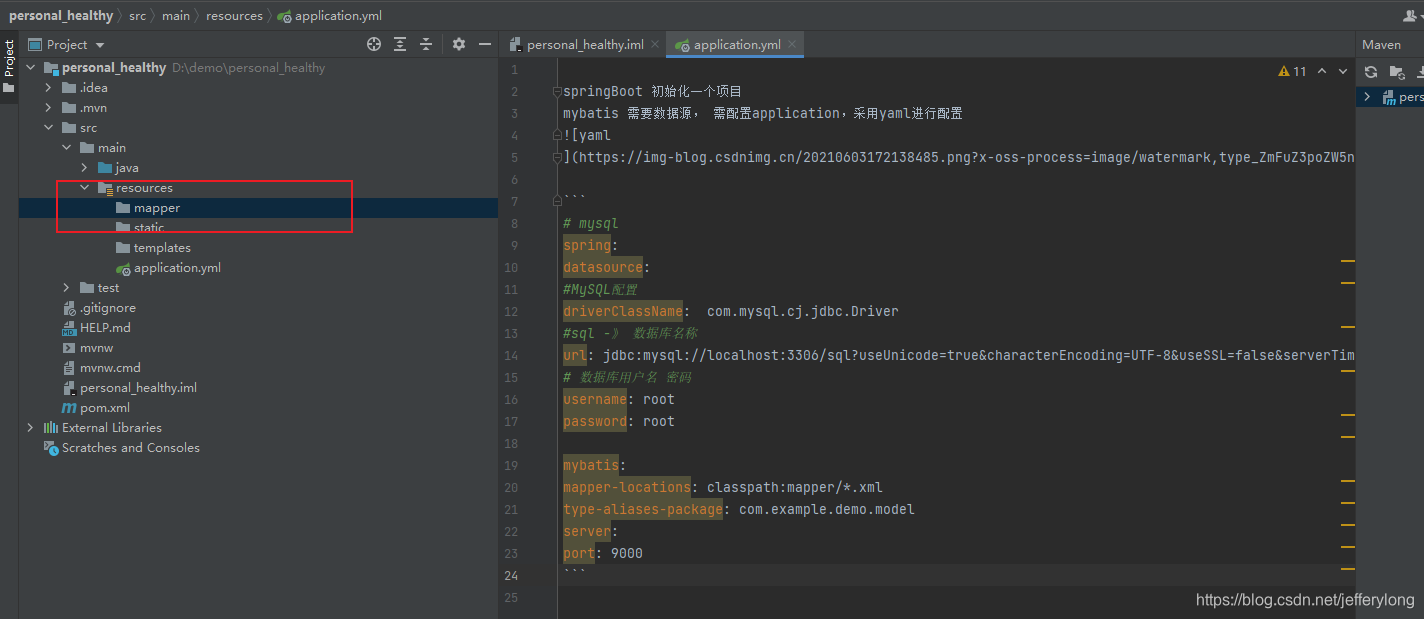Click the Maven panel title
The image size is (1424, 619).
[1381, 44]
